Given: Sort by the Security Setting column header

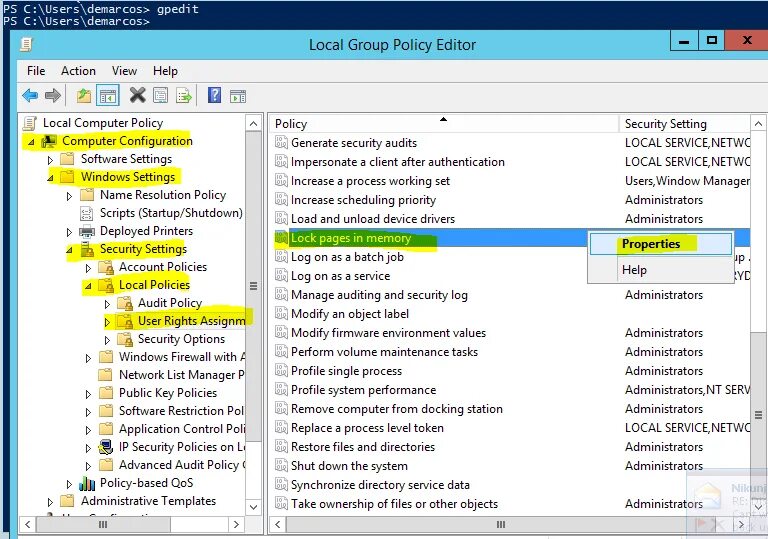Looking at the screenshot, I should [x=685, y=123].
